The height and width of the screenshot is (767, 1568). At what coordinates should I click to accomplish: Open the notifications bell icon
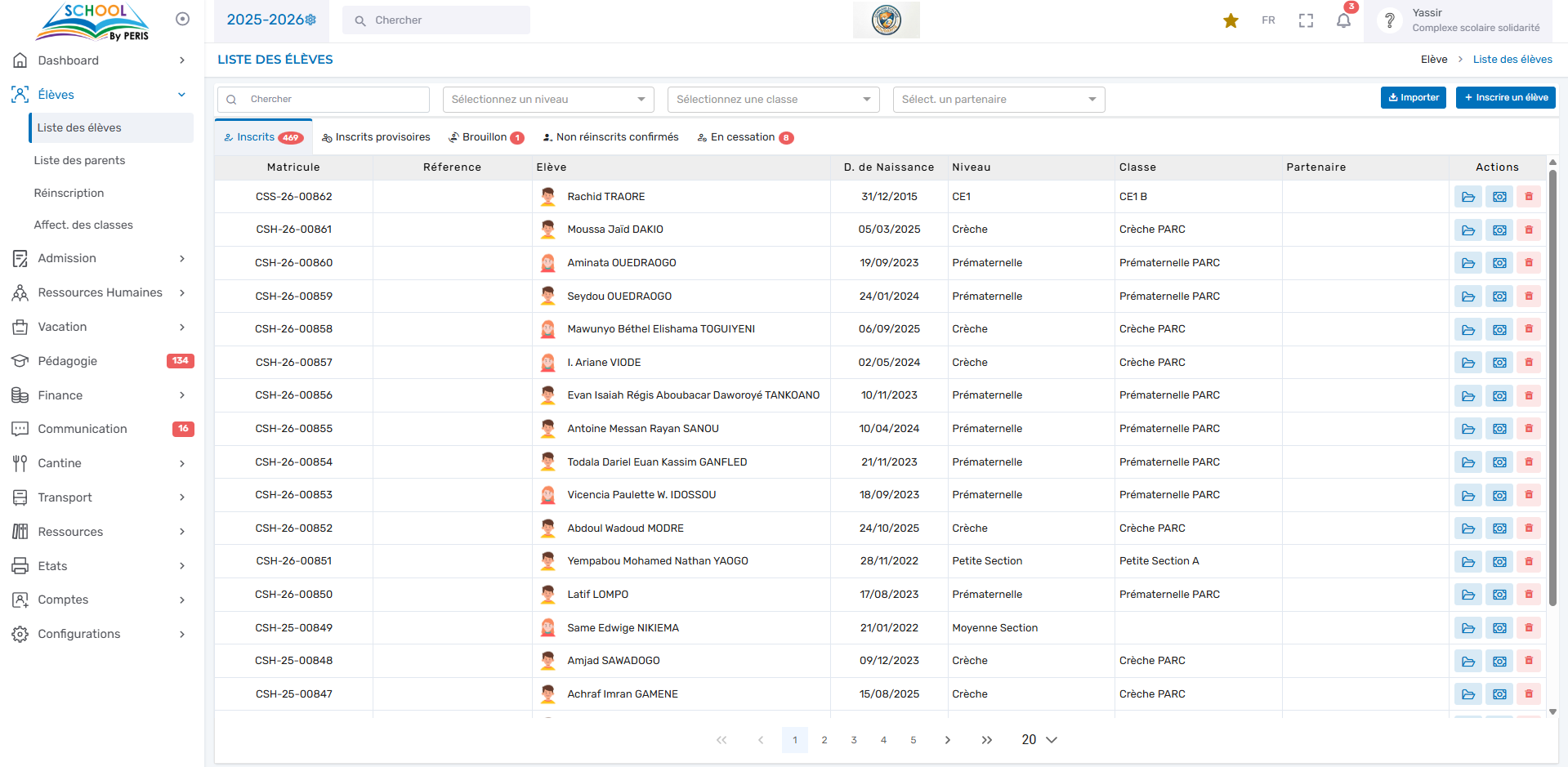point(1343,20)
